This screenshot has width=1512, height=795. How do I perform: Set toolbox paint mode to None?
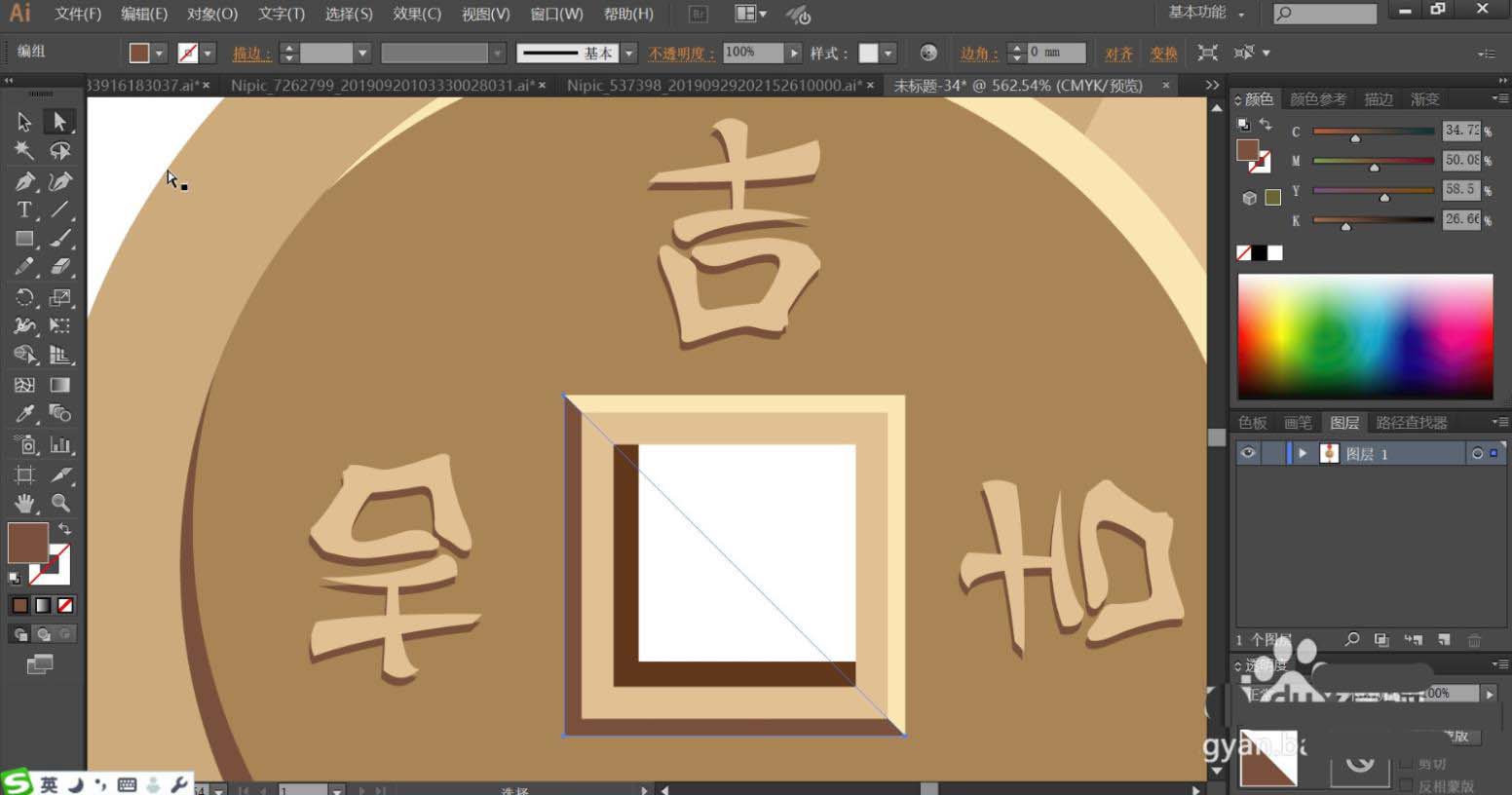[x=65, y=605]
